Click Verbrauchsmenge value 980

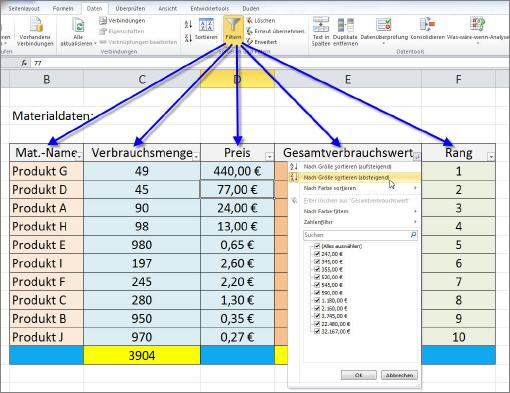click(142, 245)
